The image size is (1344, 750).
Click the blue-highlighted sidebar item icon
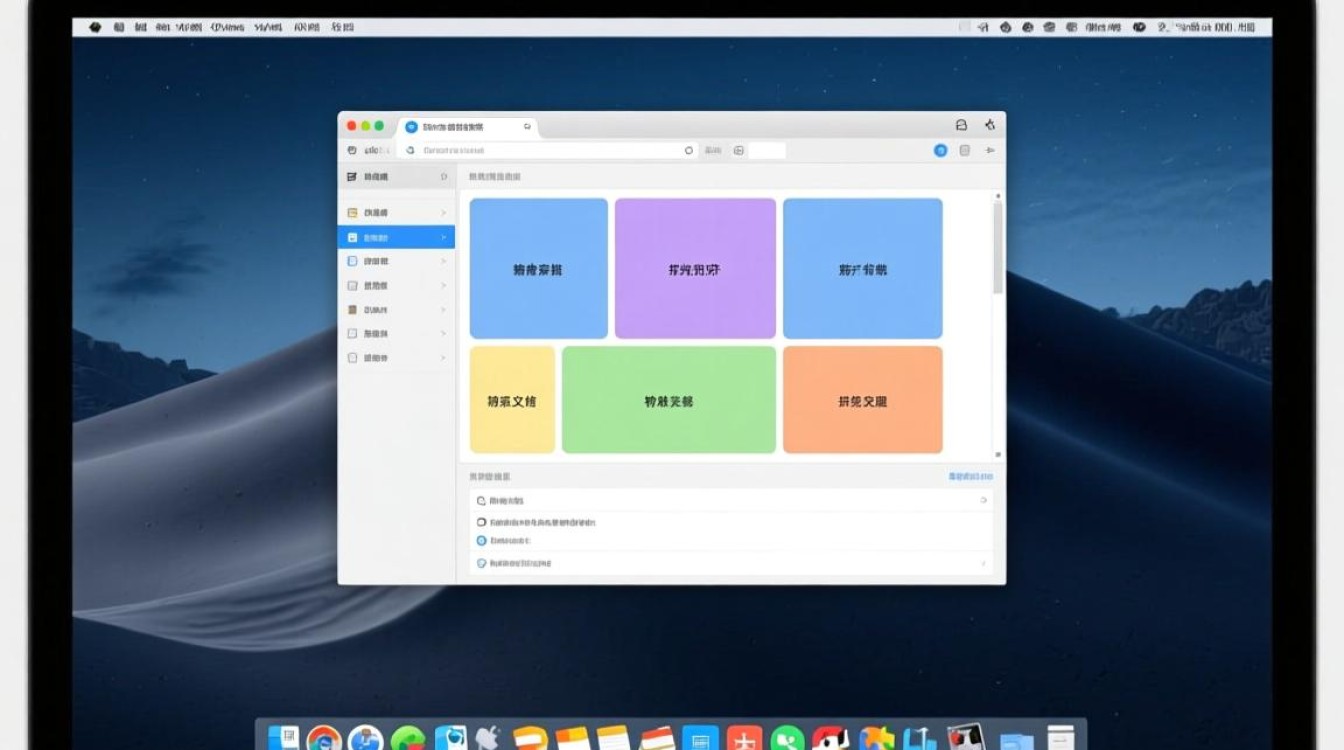[x=352, y=237]
